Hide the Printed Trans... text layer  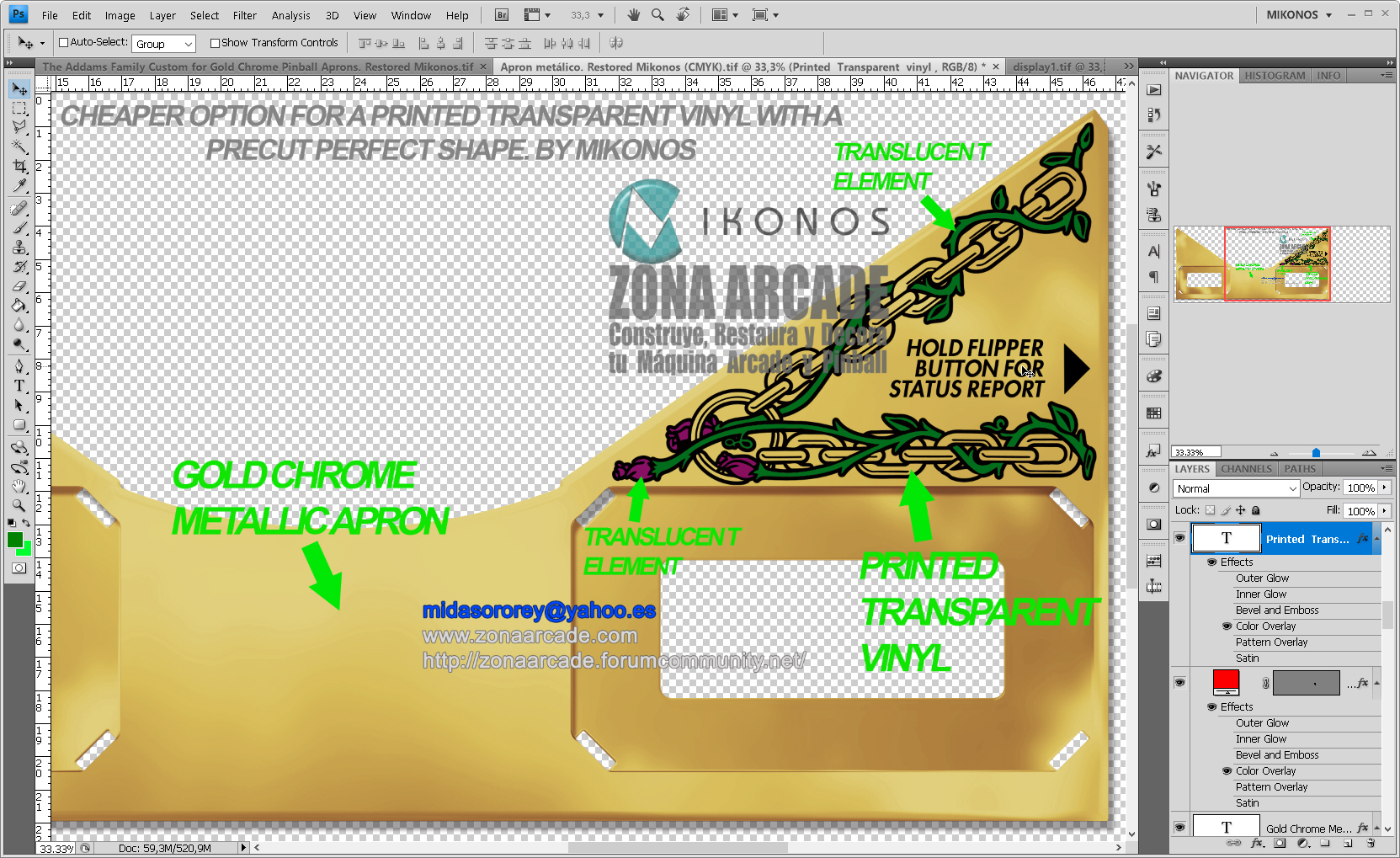click(1179, 538)
